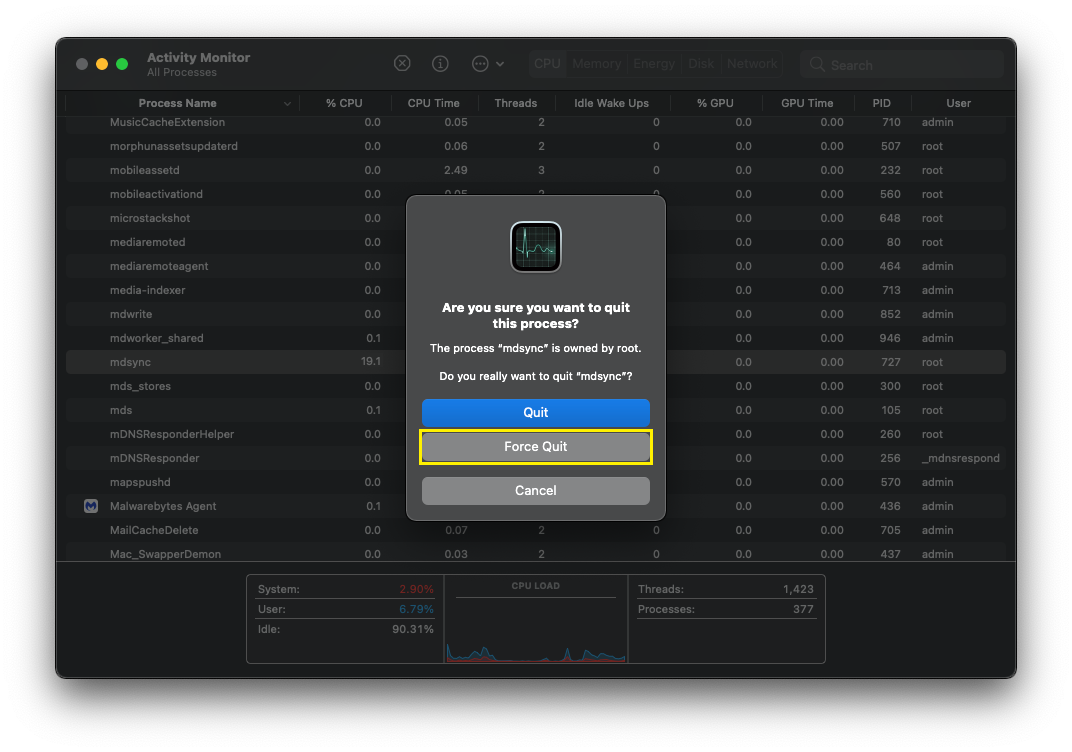Click the Malwarebytes Agent icon
The height and width of the screenshot is (752, 1072).
(90, 506)
